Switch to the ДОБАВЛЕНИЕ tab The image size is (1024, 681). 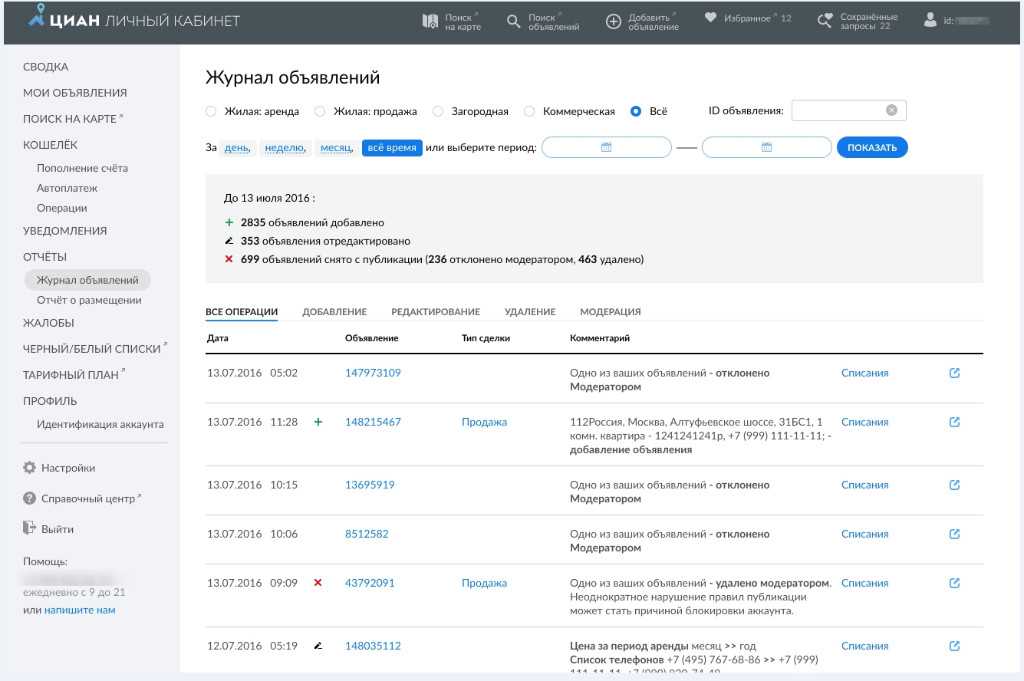334,312
